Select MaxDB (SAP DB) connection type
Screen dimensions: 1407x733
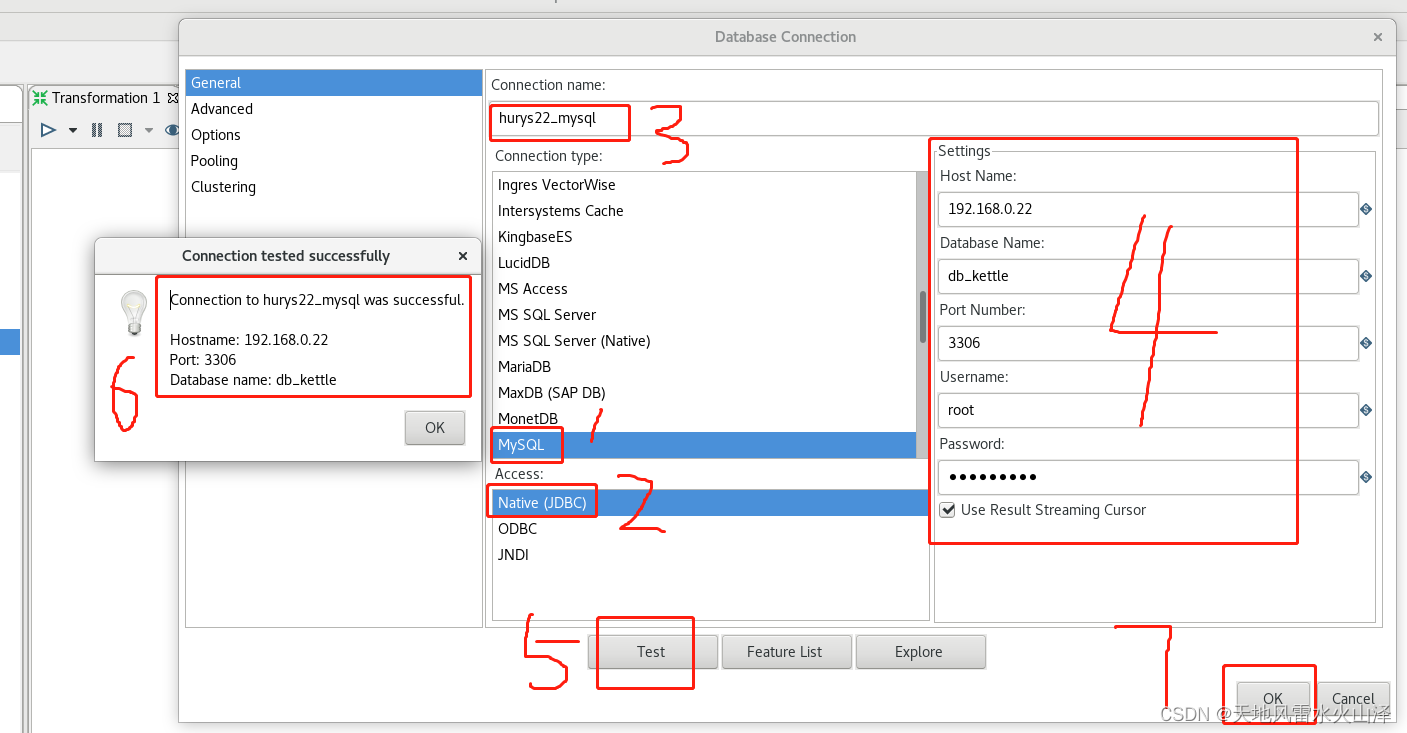[704, 393]
